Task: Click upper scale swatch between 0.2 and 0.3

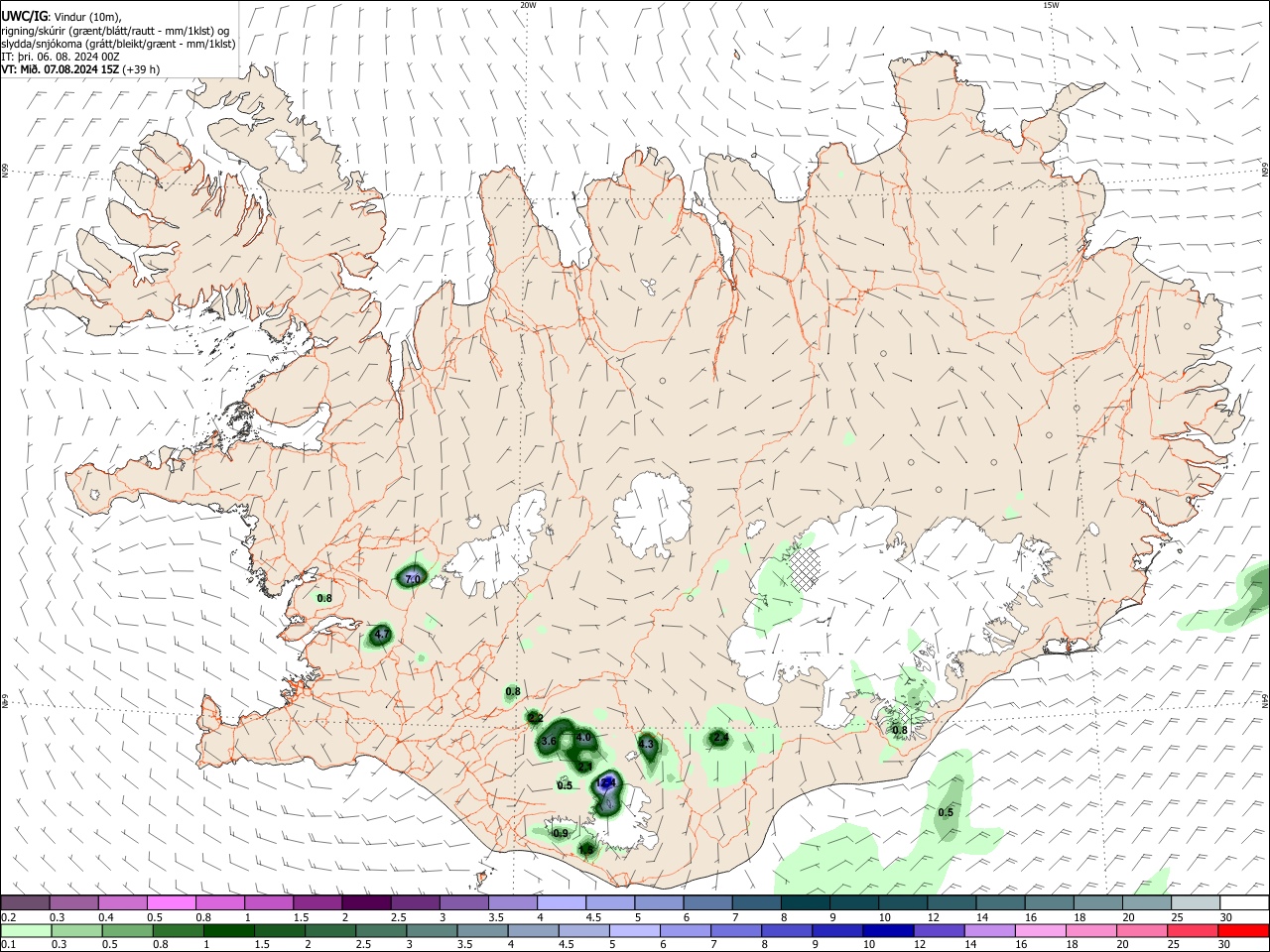Action: pyautogui.click(x=25, y=902)
